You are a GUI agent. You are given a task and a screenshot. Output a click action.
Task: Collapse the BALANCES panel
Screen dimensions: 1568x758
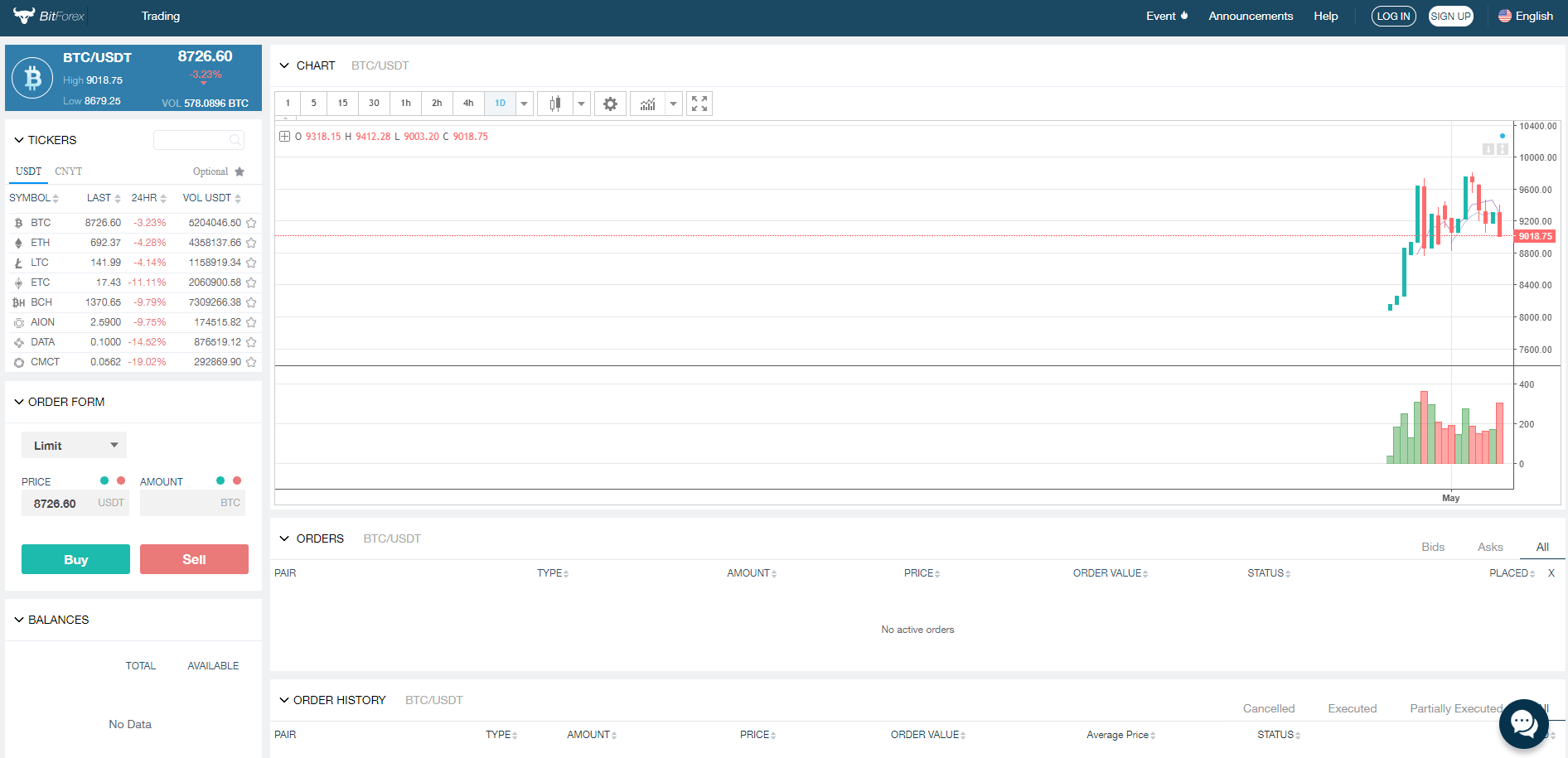pos(19,620)
